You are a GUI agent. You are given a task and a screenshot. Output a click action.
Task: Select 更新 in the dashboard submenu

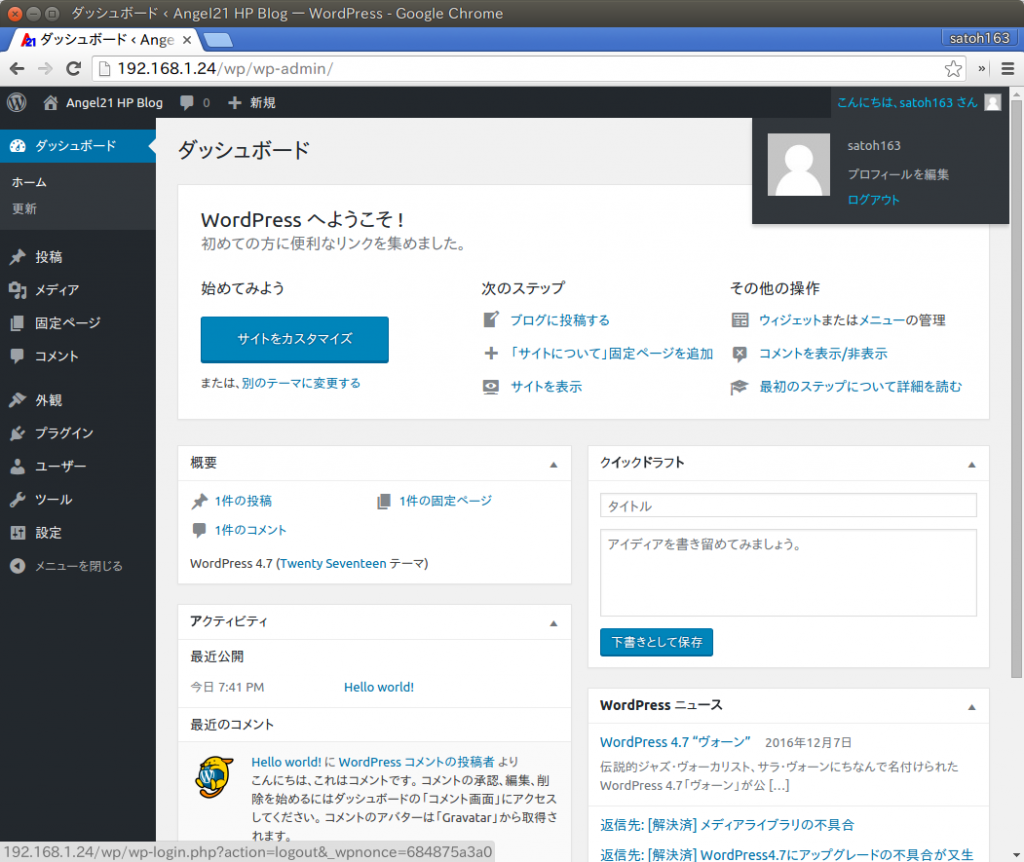tap(24, 209)
